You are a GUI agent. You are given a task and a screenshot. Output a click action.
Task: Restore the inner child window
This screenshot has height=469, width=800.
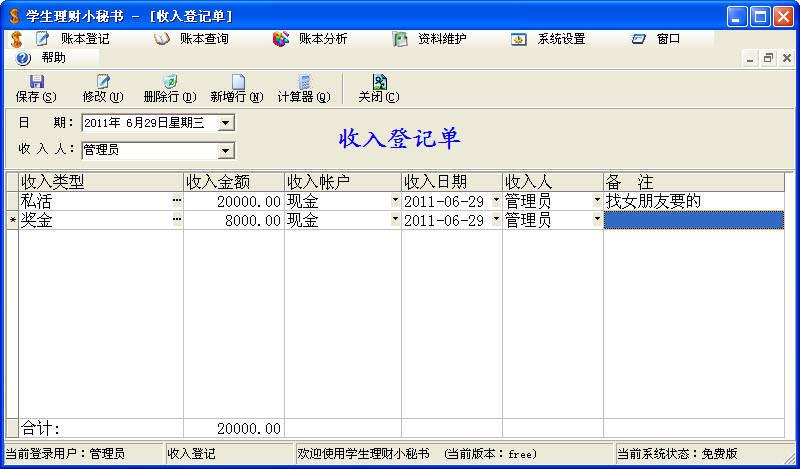[x=768, y=59]
